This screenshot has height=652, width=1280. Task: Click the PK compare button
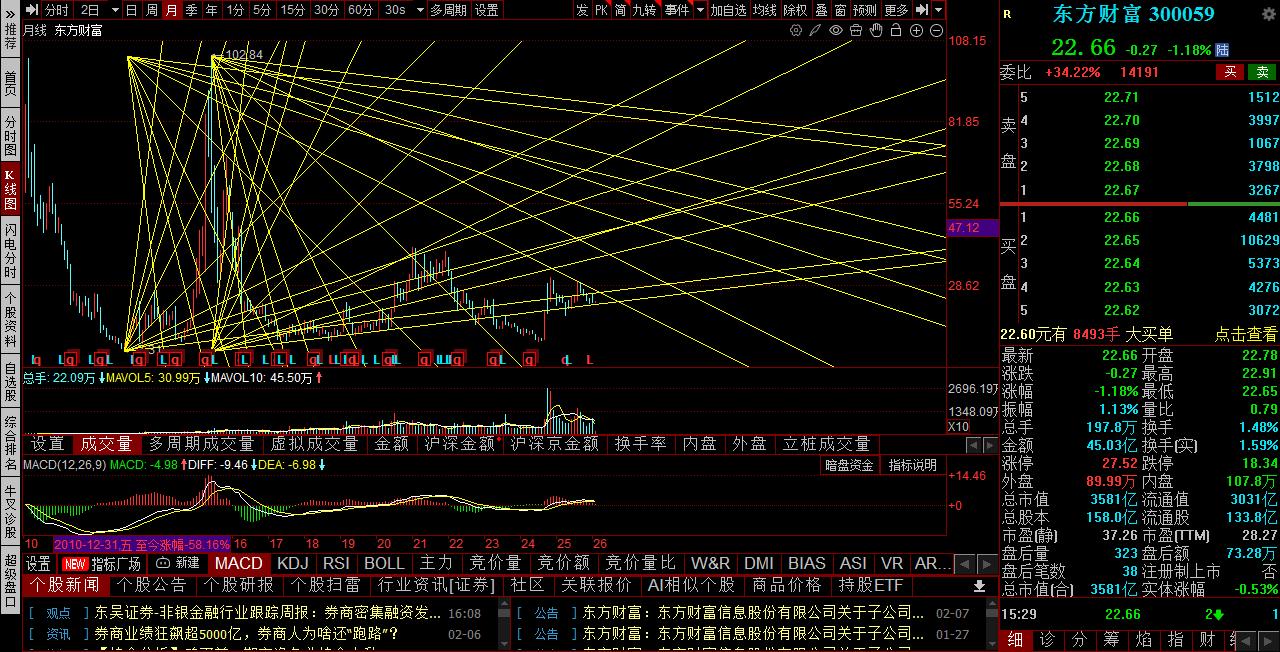(x=602, y=10)
